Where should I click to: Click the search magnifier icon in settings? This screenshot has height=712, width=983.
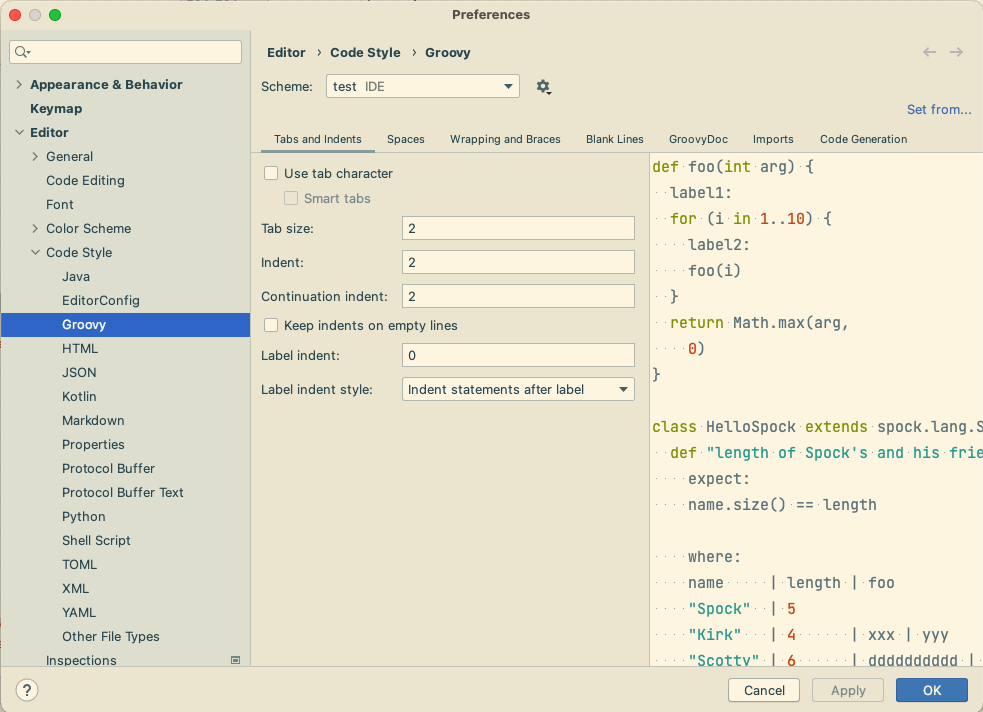pyautogui.click(x=22, y=52)
